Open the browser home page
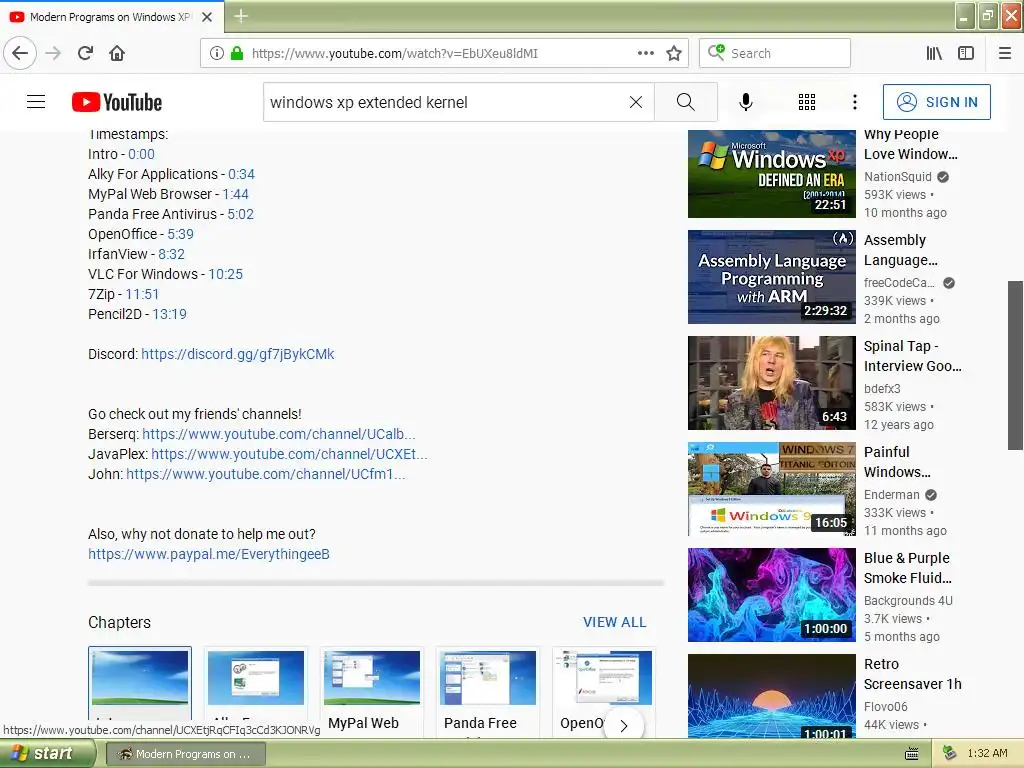 click(x=117, y=53)
